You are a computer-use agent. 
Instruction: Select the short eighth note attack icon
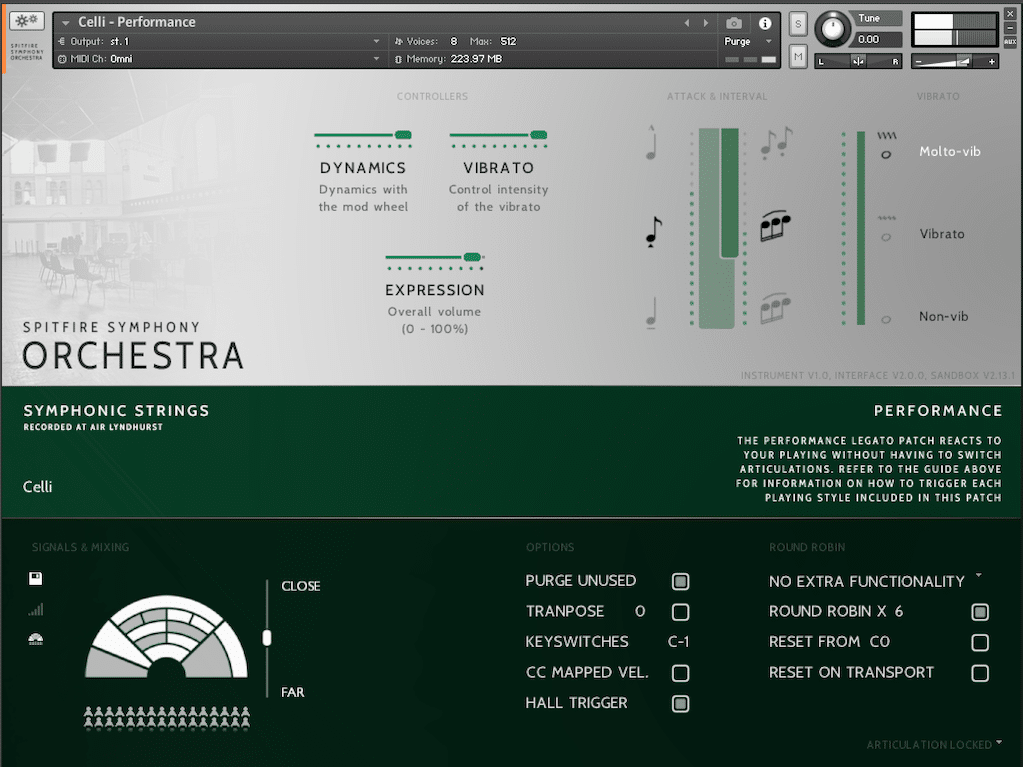[653, 232]
